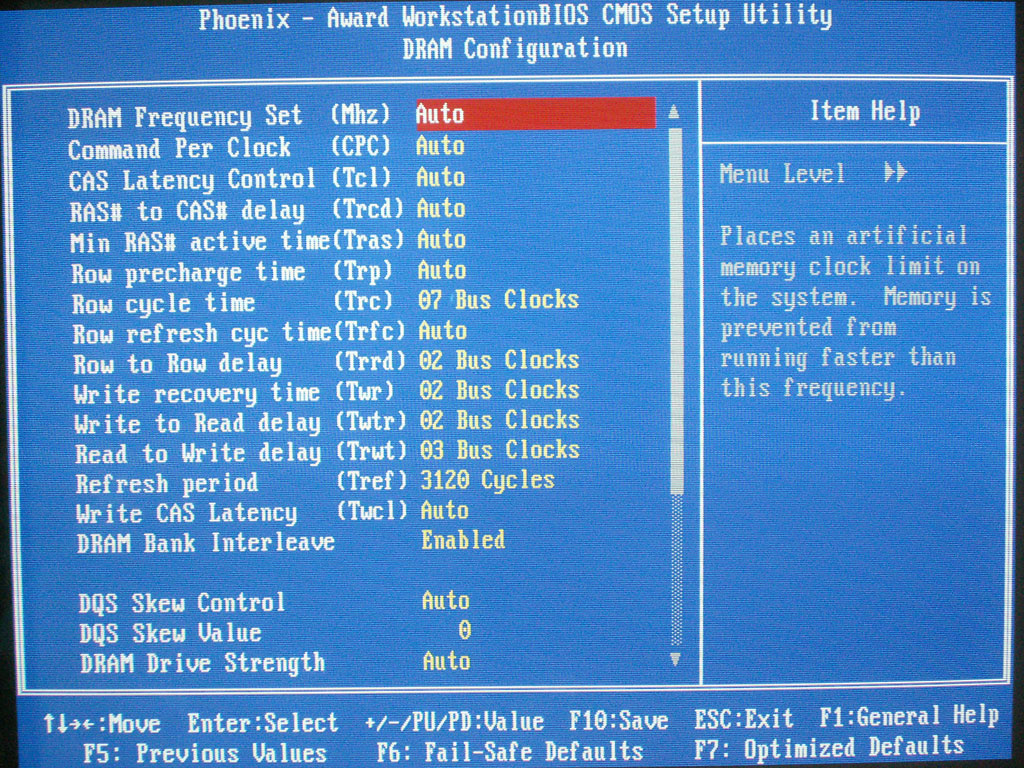Choose F7: Optimized Defaults

(828, 747)
